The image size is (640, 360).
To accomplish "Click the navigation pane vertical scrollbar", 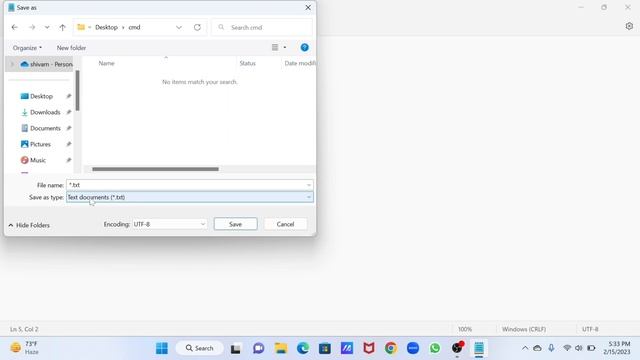I will 78,91.
